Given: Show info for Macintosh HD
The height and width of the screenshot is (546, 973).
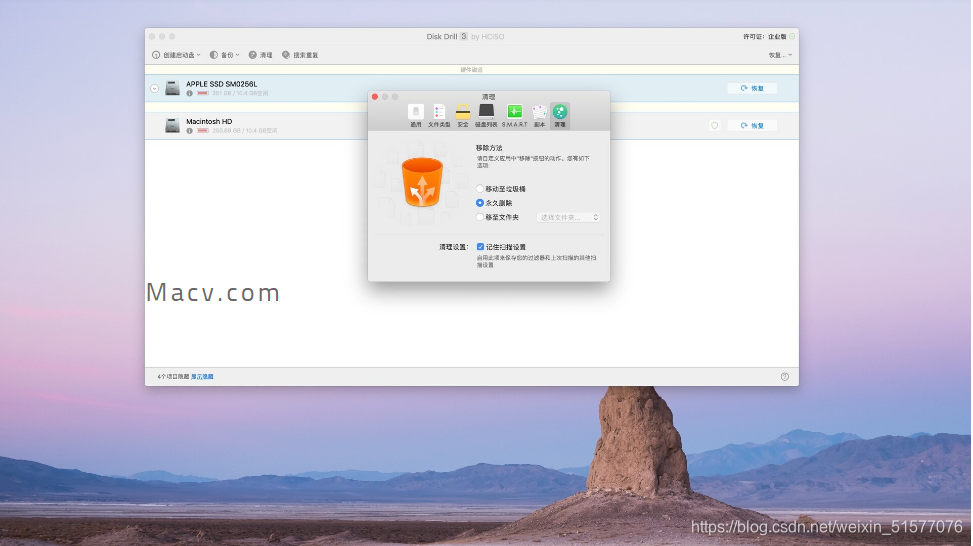Looking at the screenshot, I should point(189,131).
